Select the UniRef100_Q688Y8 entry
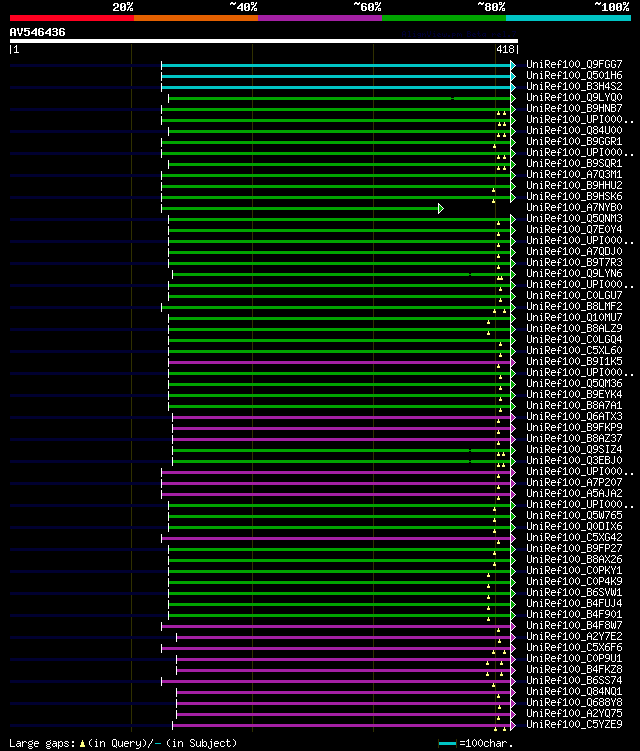This screenshot has width=640, height=751. click(574, 703)
